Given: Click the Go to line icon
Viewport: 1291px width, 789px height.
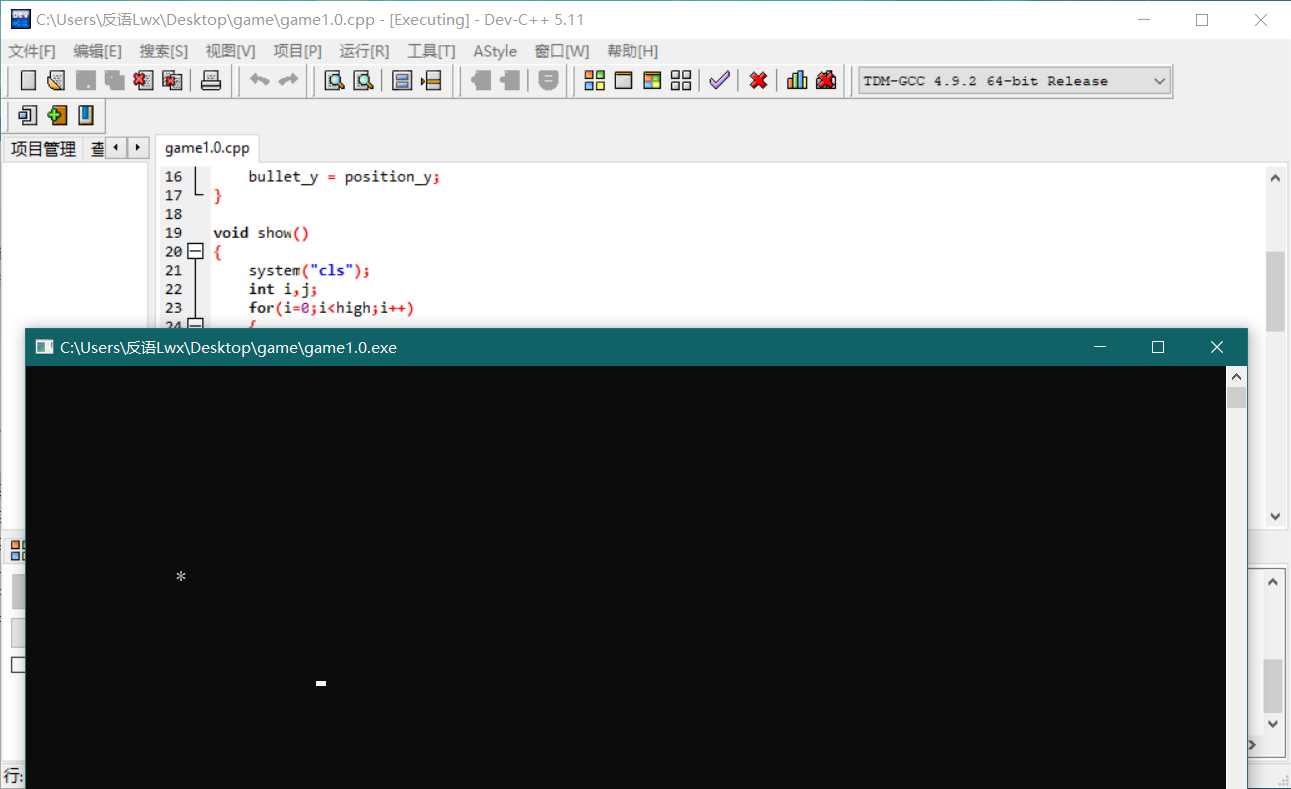Looking at the screenshot, I should [432, 81].
